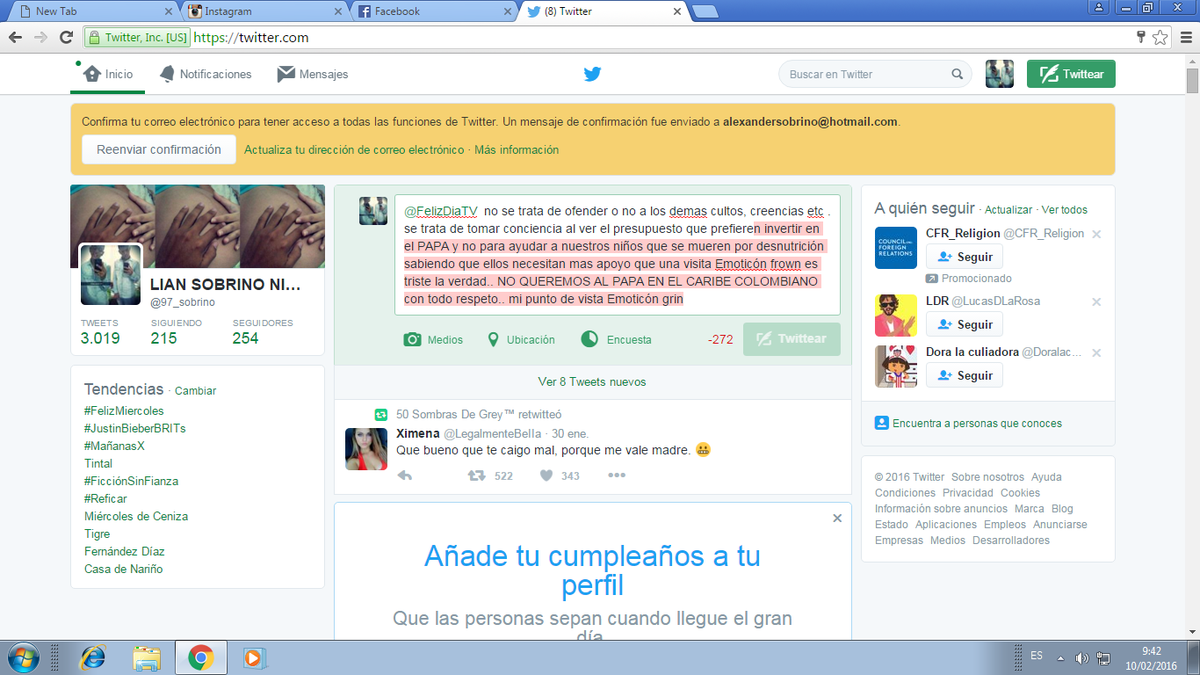Follow Dora la culiadora with Seguir button
The image size is (1200, 675).
tap(964, 375)
